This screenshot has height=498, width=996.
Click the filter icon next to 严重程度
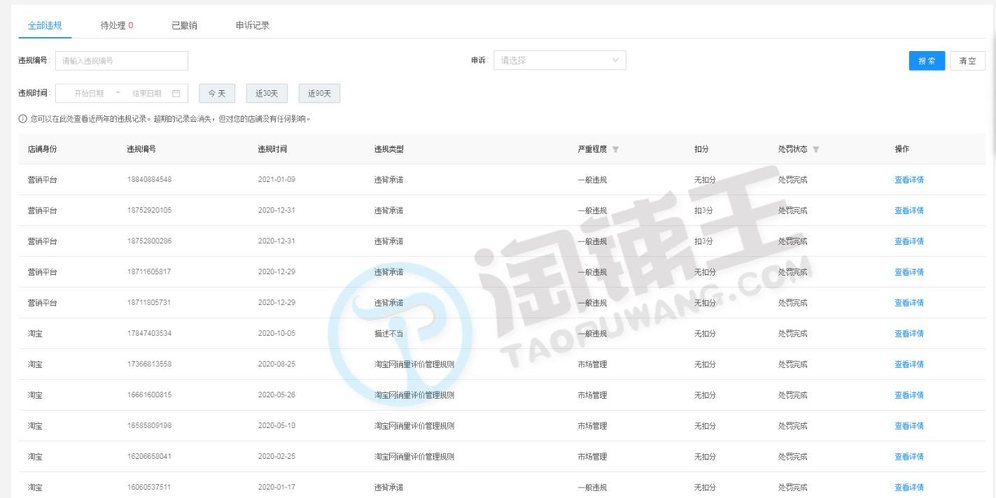pyautogui.click(x=615, y=149)
